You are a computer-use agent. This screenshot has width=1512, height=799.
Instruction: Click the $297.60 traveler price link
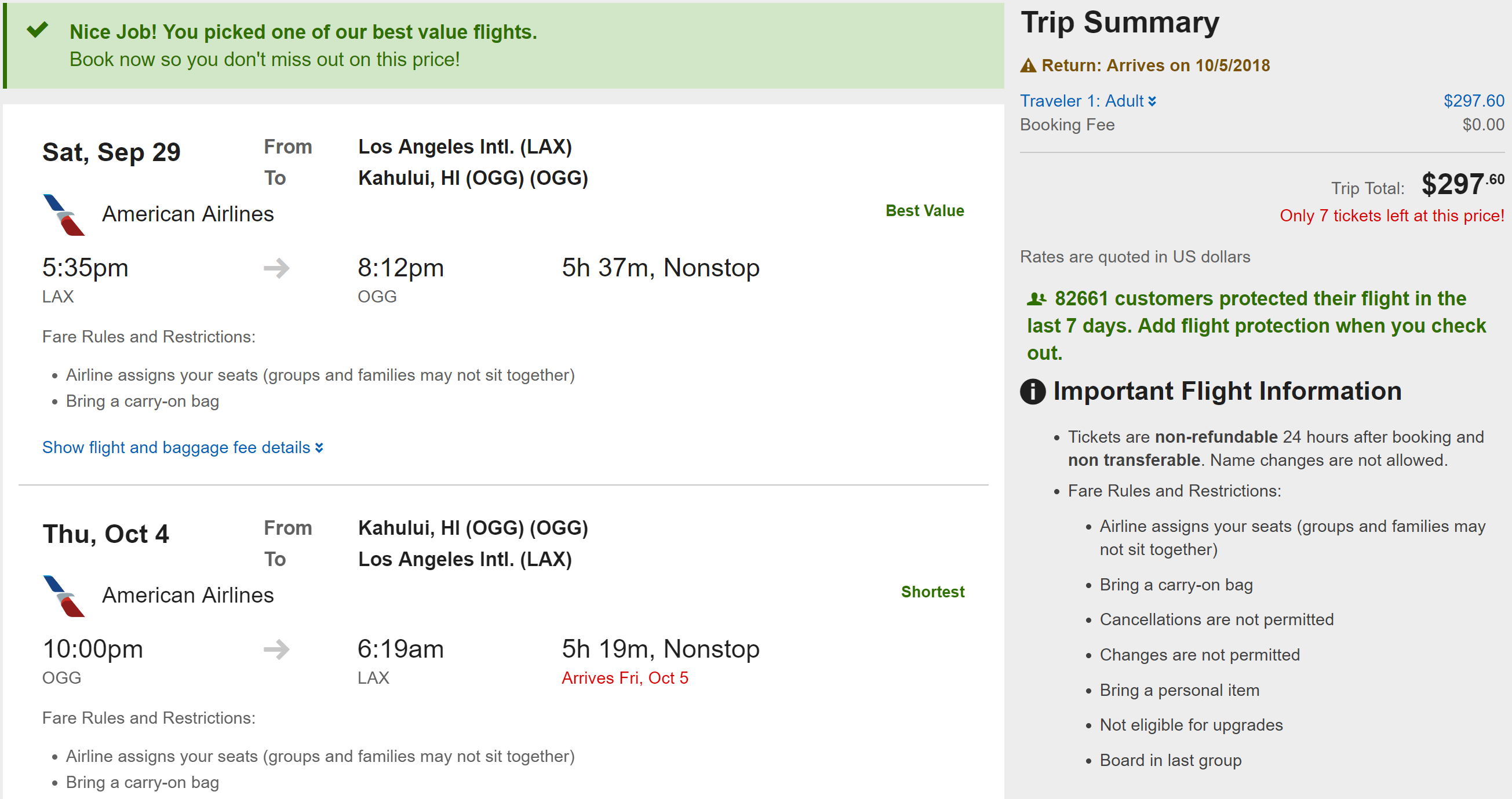[1473, 101]
